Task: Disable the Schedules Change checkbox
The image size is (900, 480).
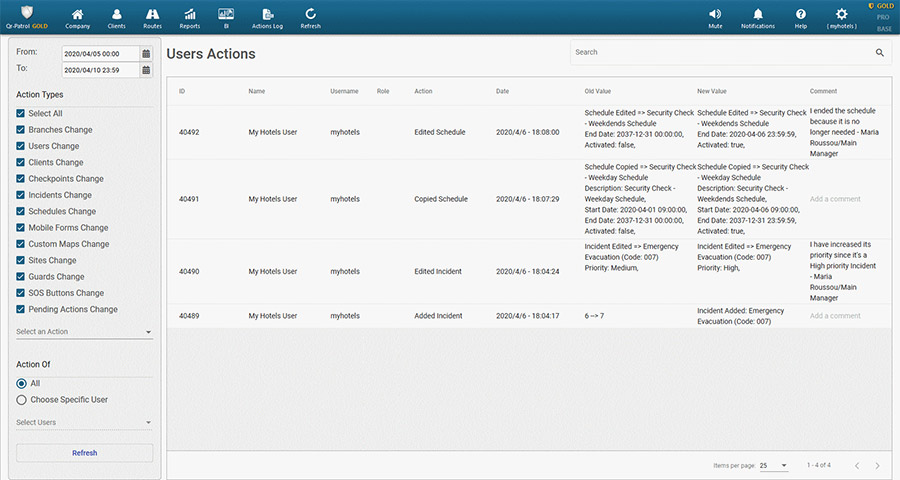Action: [21, 211]
